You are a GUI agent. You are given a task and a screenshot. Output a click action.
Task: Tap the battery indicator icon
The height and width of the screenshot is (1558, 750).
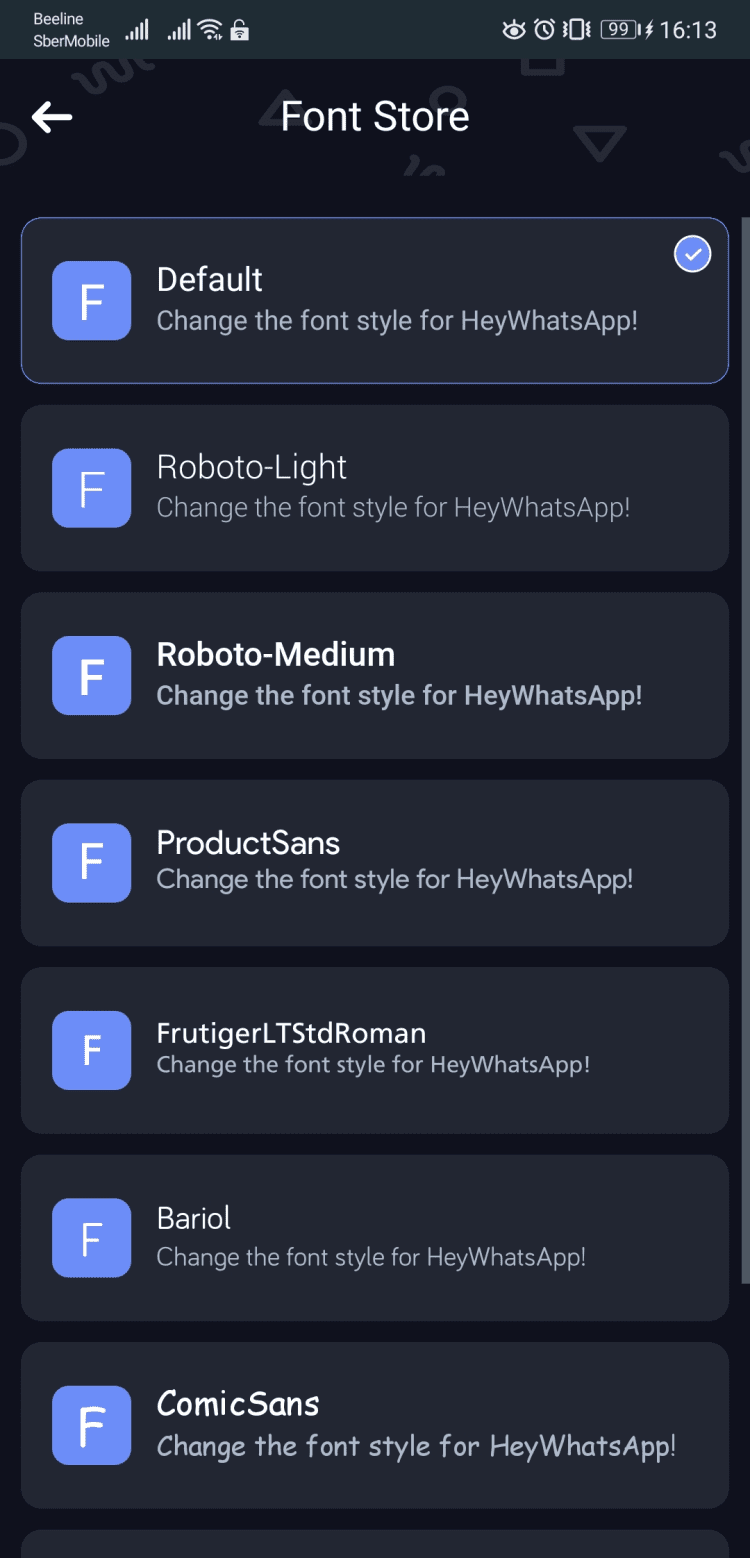tap(620, 30)
